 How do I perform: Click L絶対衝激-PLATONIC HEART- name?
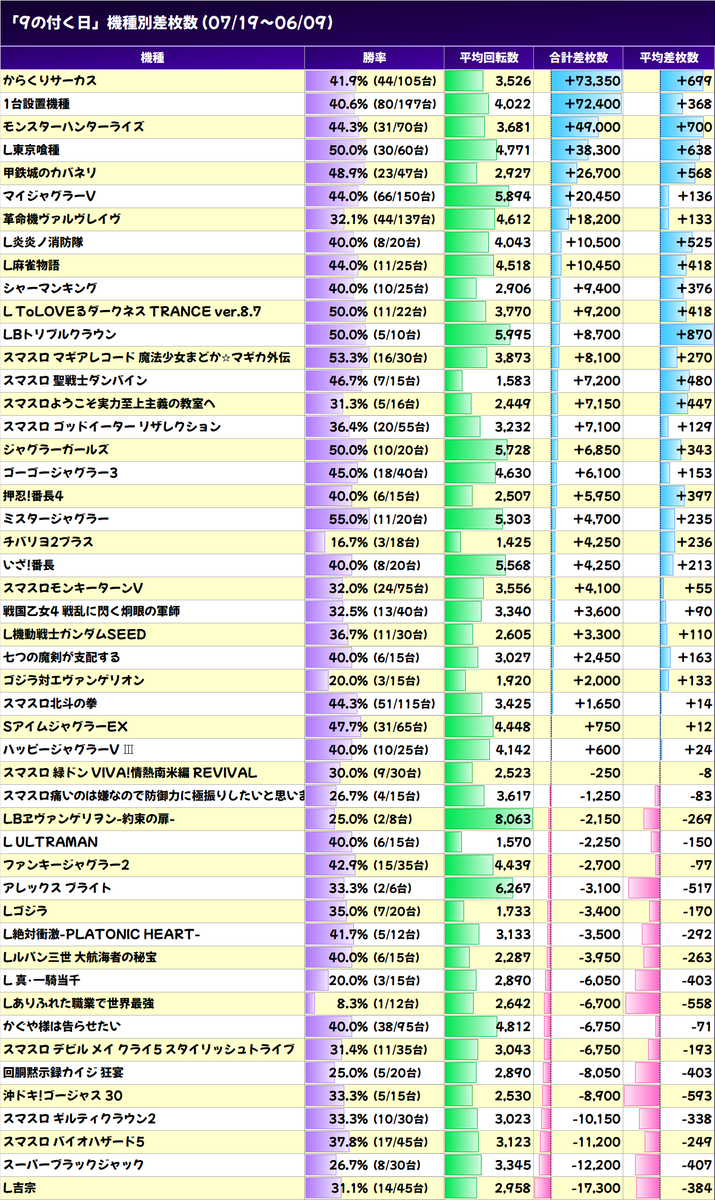tap(102, 934)
